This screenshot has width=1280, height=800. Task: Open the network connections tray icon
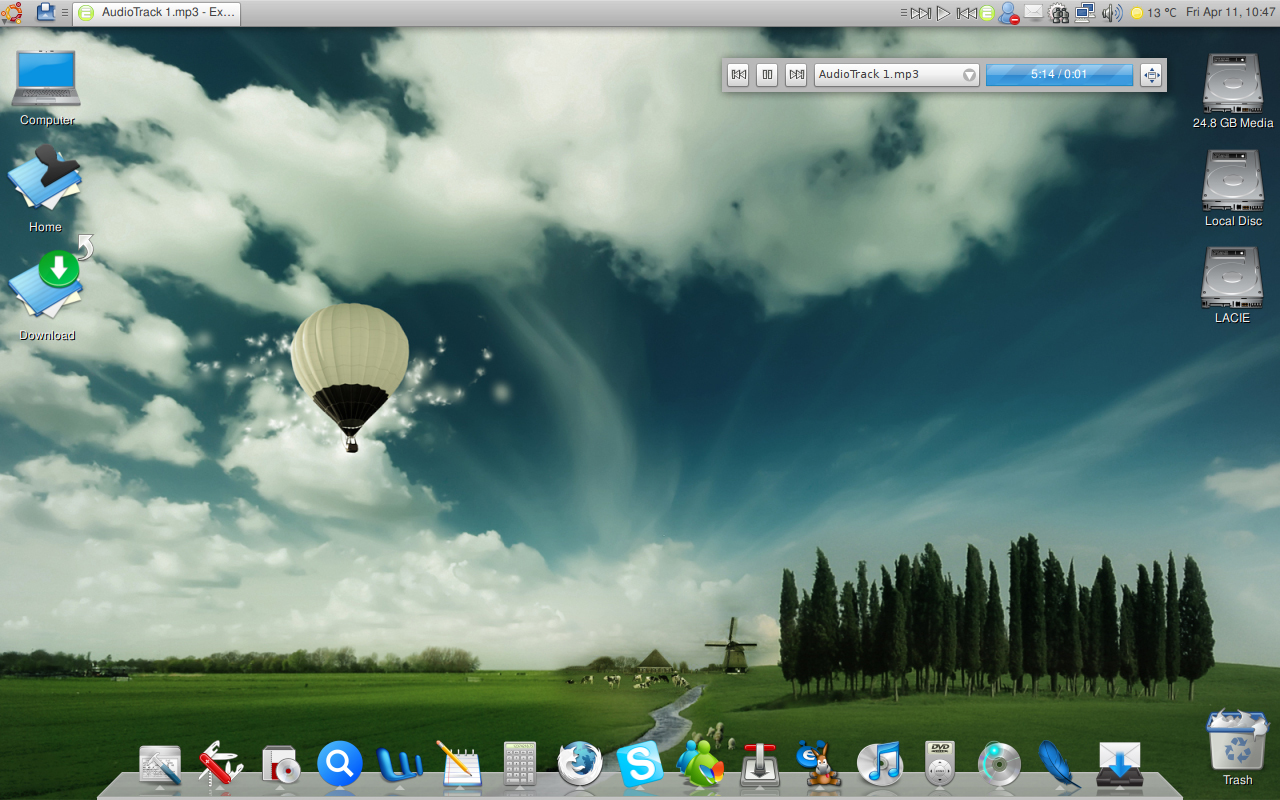(1085, 13)
